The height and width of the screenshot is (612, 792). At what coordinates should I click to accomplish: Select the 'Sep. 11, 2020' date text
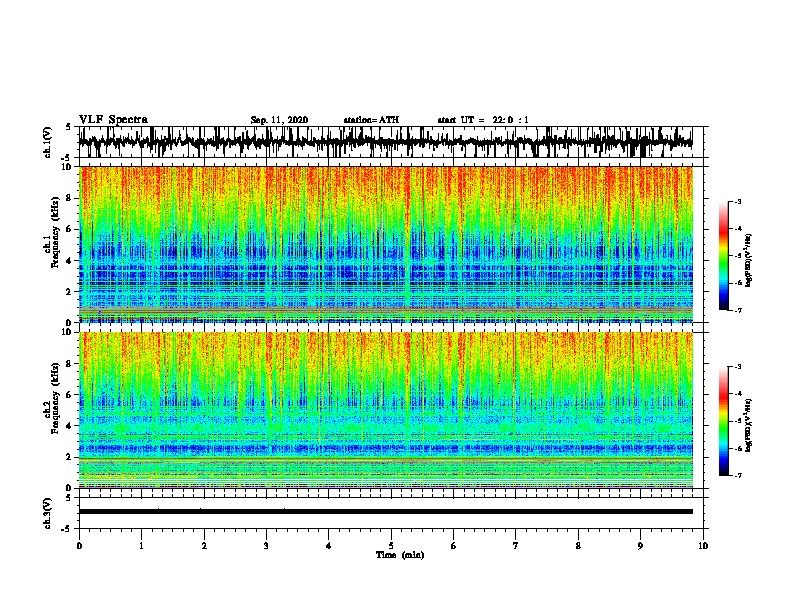279,120
